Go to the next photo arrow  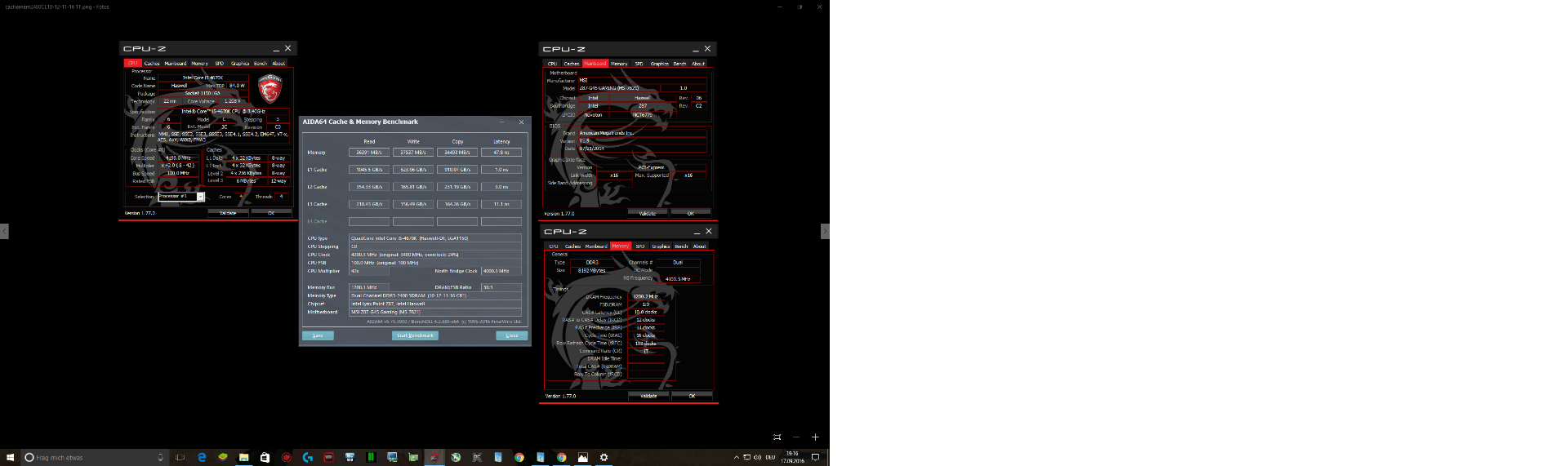(825, 232)
